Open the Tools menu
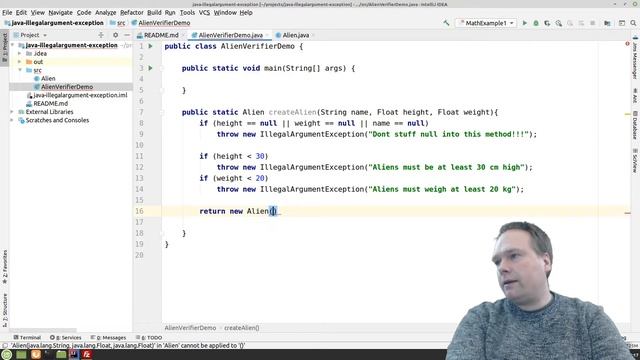 [x=187, y=13]
